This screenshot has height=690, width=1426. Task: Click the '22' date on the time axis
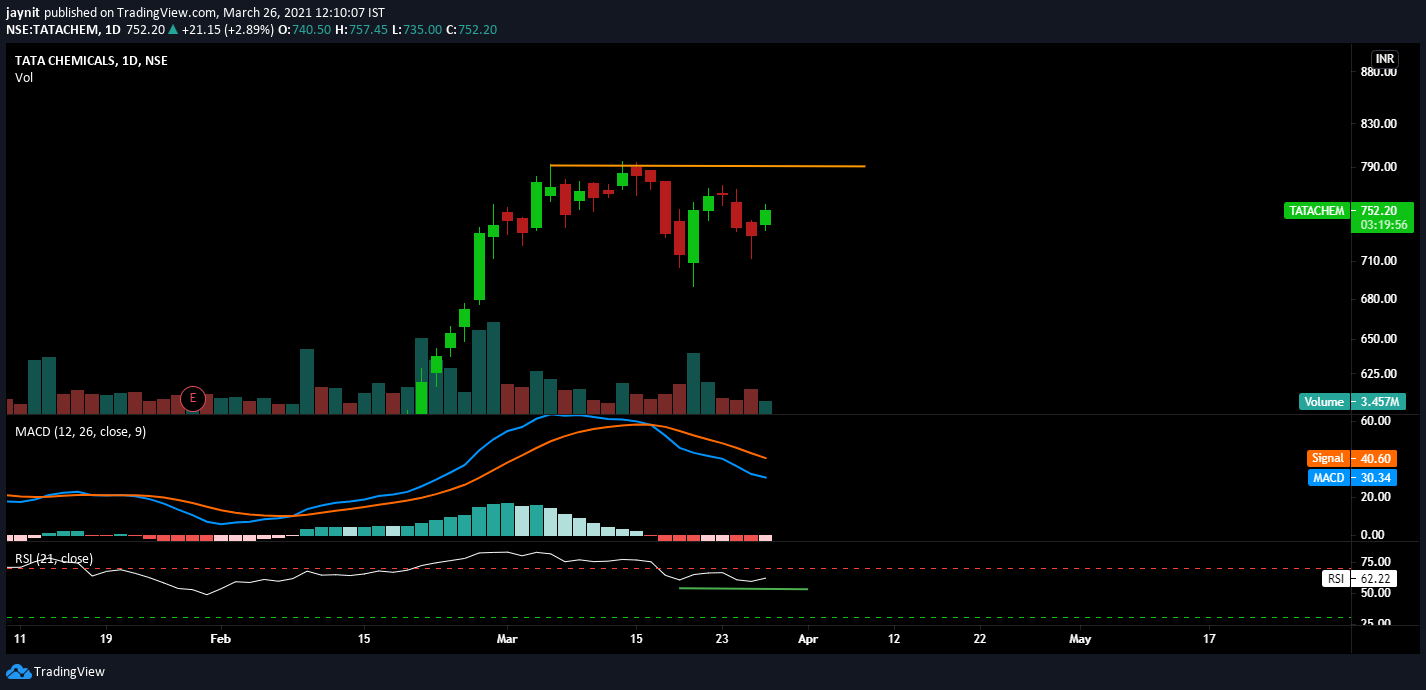pyautogui.click(x=979, y=638)
